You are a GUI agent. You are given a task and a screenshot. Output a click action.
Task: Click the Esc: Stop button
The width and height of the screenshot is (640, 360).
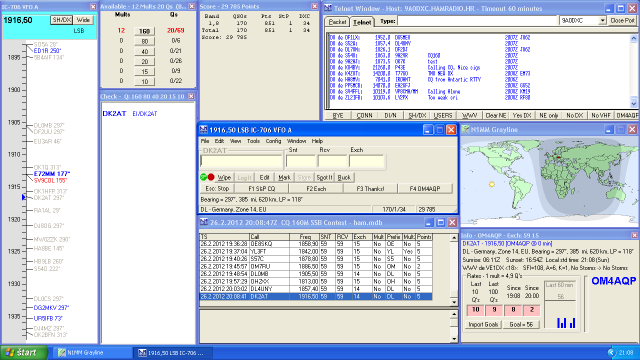tap(217, 189)
